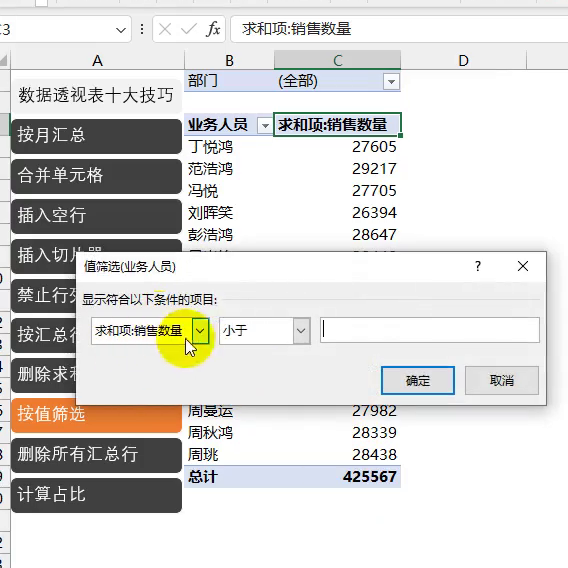The image size is (568, 568).
Task: Select the value 28339
Action: tap(374, 433)
